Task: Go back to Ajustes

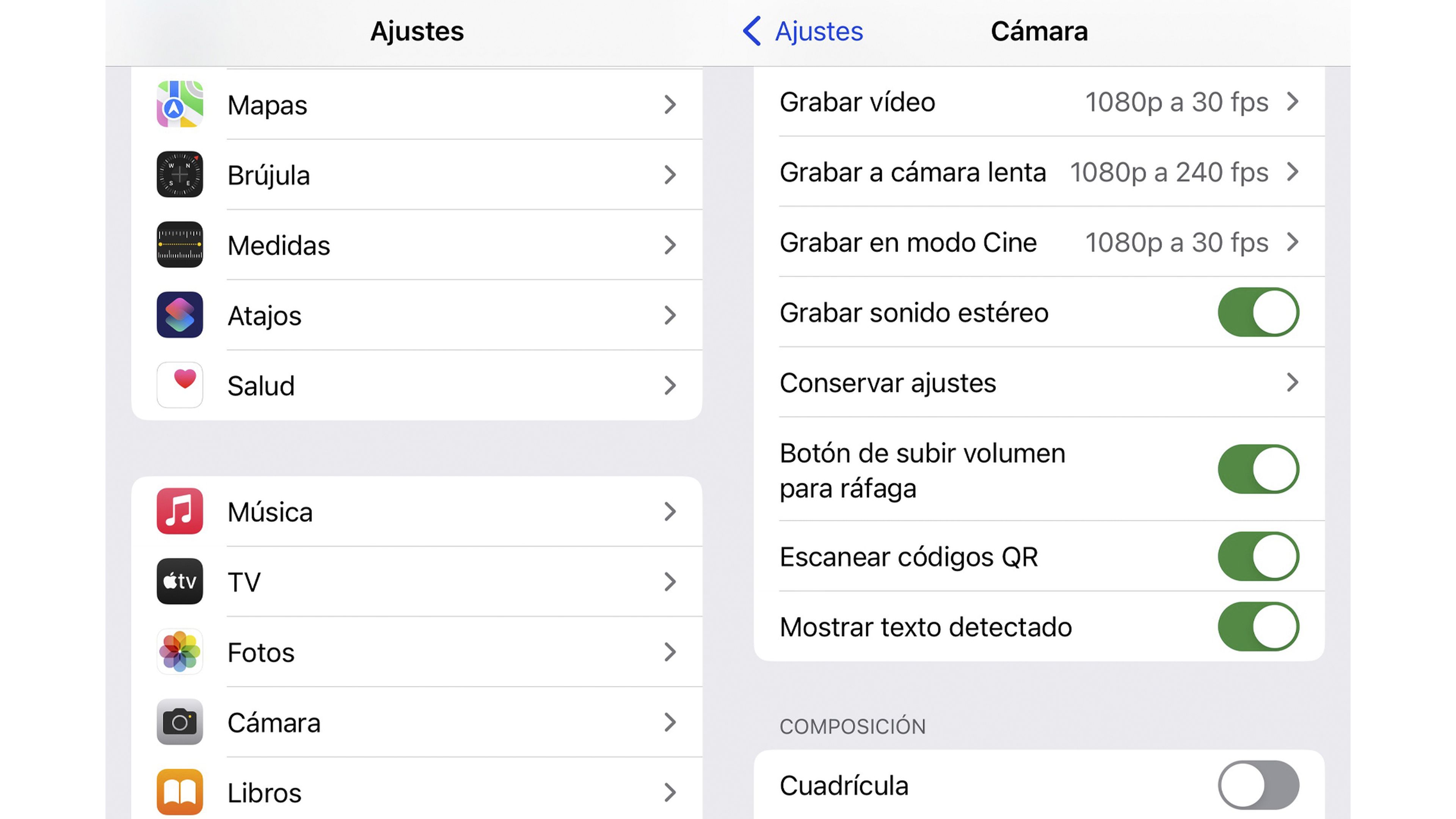Action: click(x=803, y=31)
